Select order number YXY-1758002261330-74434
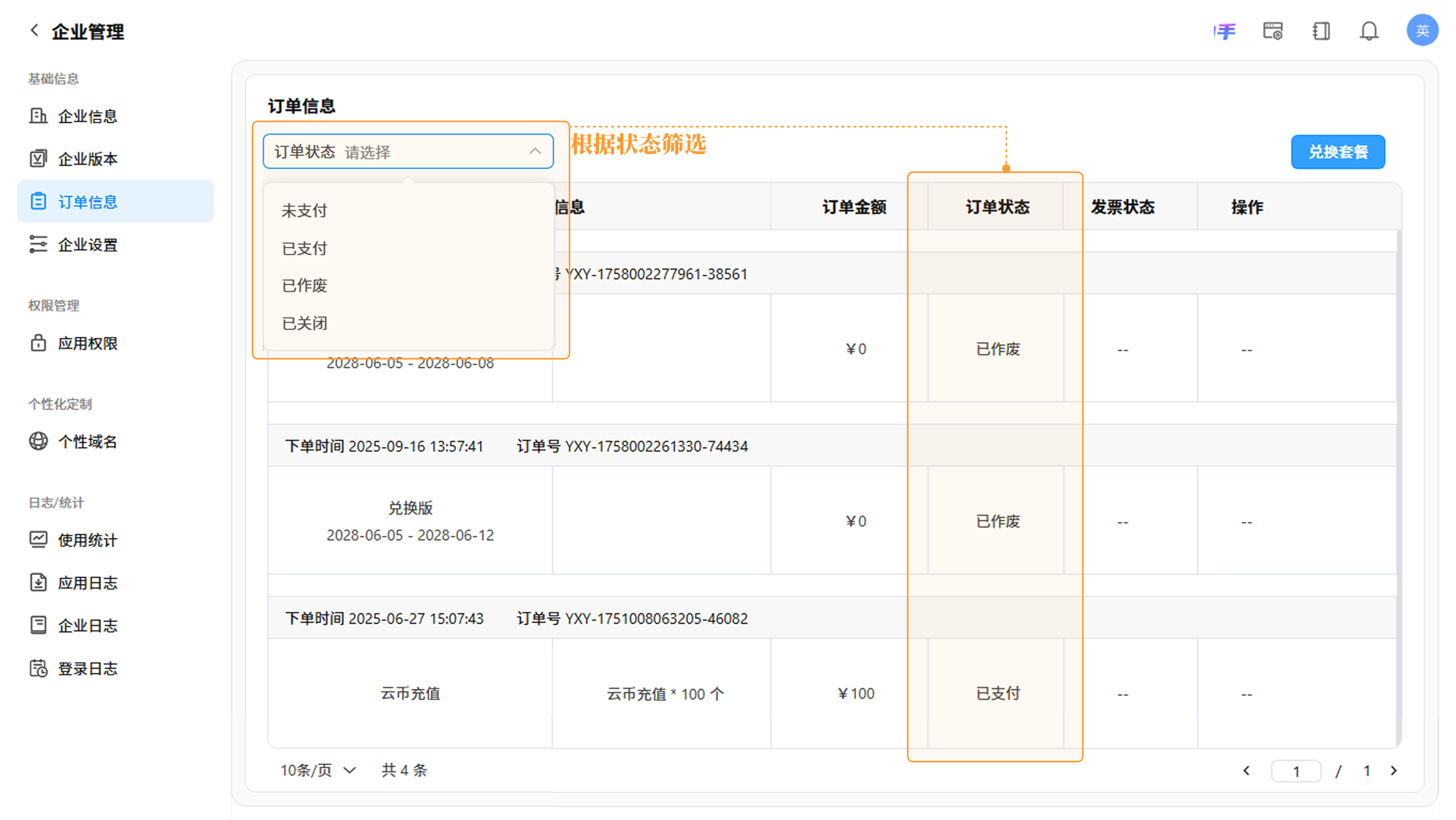The image size is (1456, 820). click(x=656, y=446)
